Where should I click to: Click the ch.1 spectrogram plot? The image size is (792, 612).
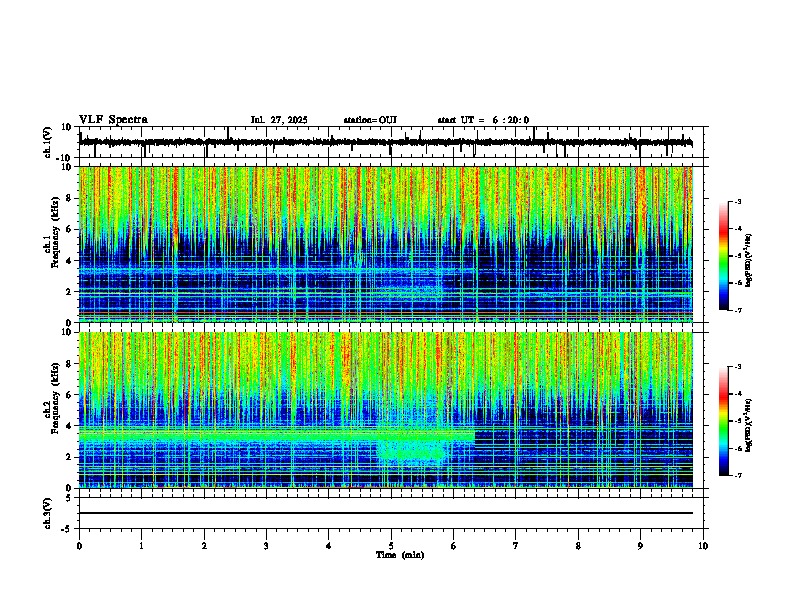[x=386, y=244]
